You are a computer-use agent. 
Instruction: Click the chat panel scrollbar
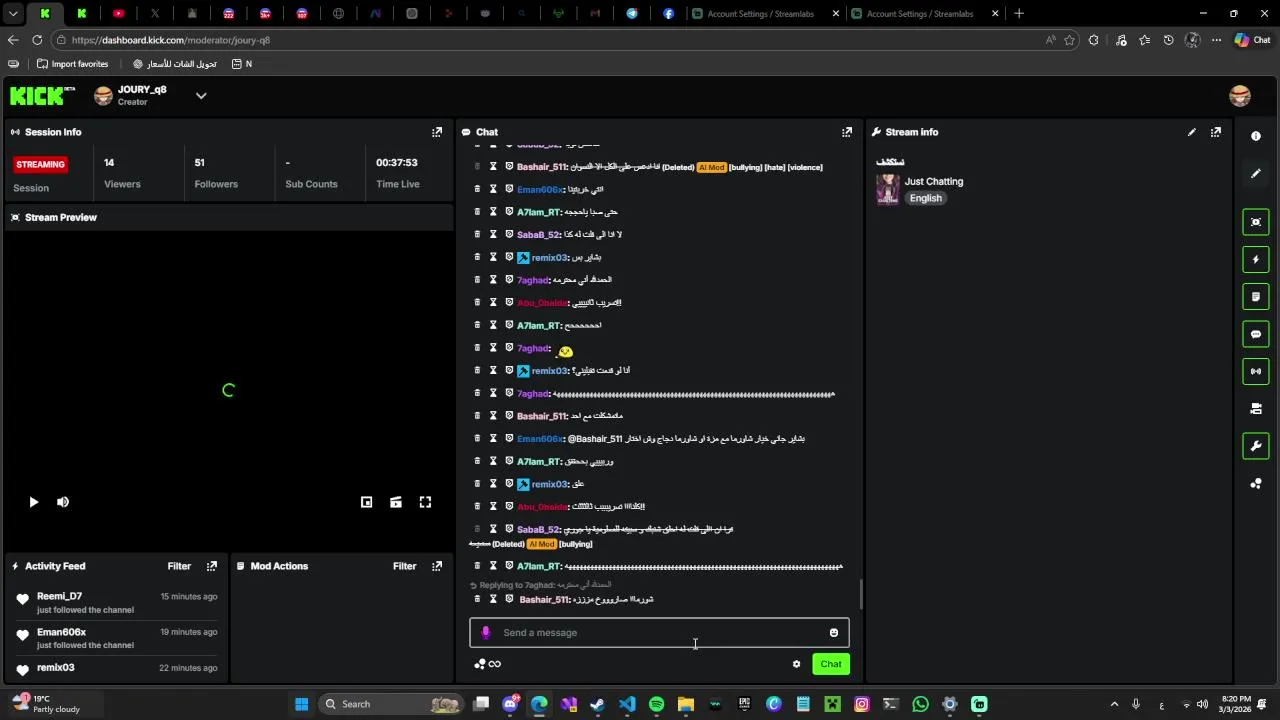click(861, 594)
